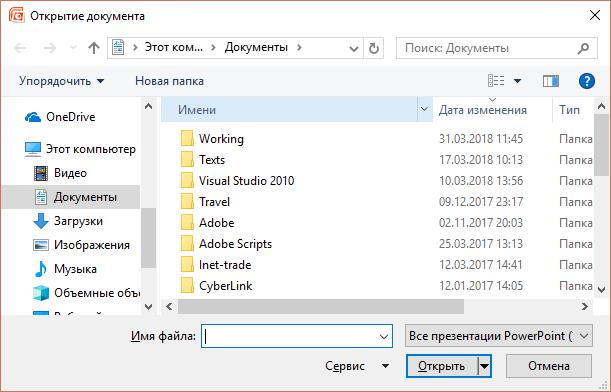Image resolution: width=611 pixels, height=392 pixels.
Task: Click the file list horizontal scrollbar thumb
Action: pyautogui.click(x=321, y=307)
